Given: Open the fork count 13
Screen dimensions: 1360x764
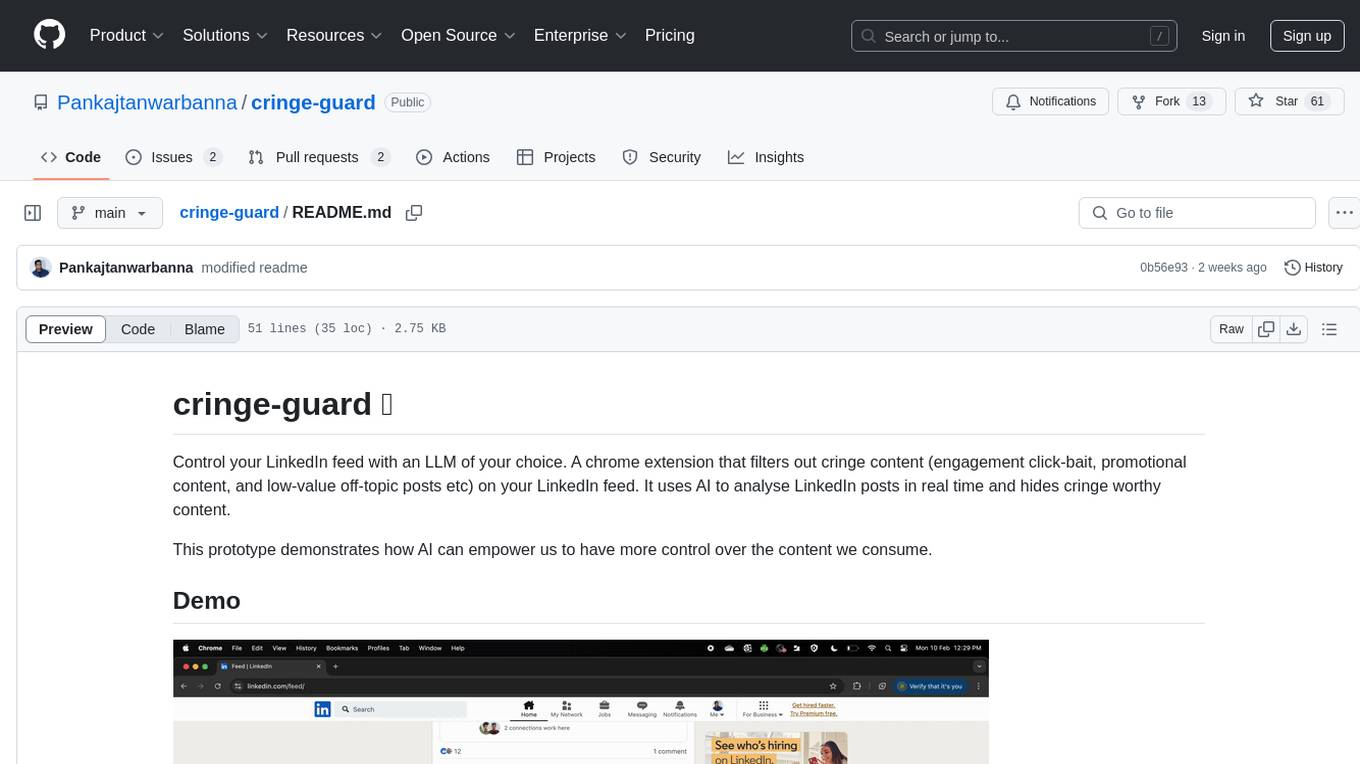Looking at the screenshot, I should click(x=1200, y=102).
